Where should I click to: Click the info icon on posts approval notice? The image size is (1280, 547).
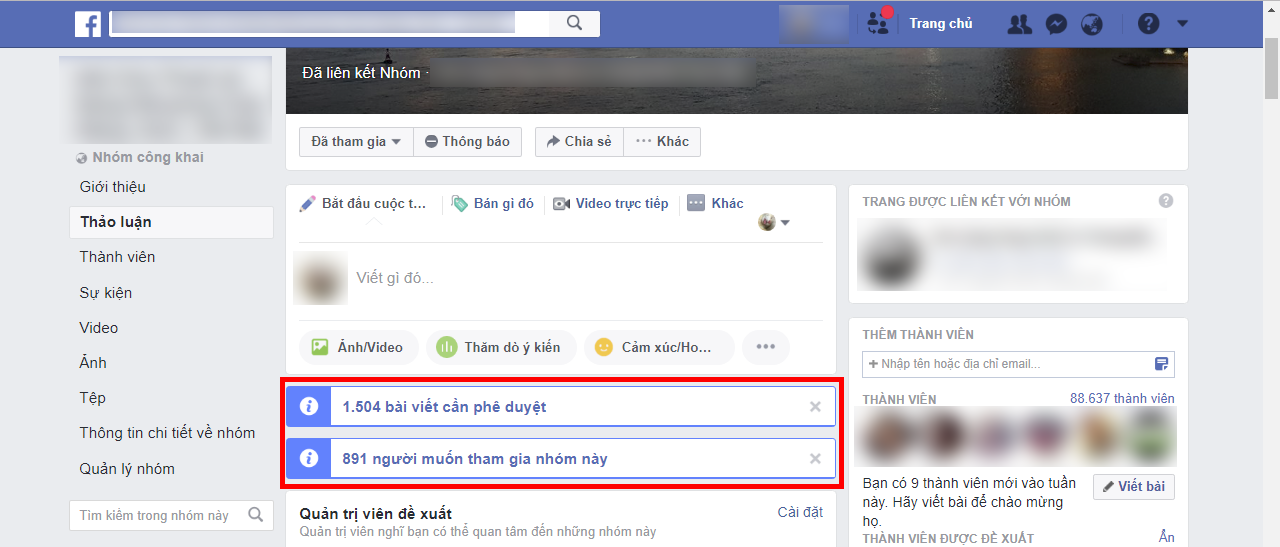click(309, 407)
